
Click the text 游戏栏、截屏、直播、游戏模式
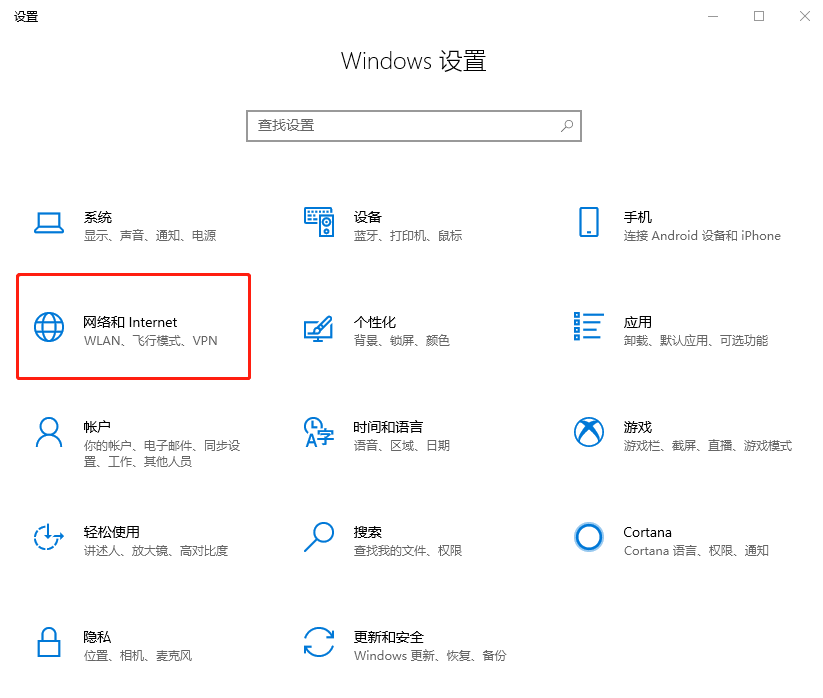click(708, 446)
